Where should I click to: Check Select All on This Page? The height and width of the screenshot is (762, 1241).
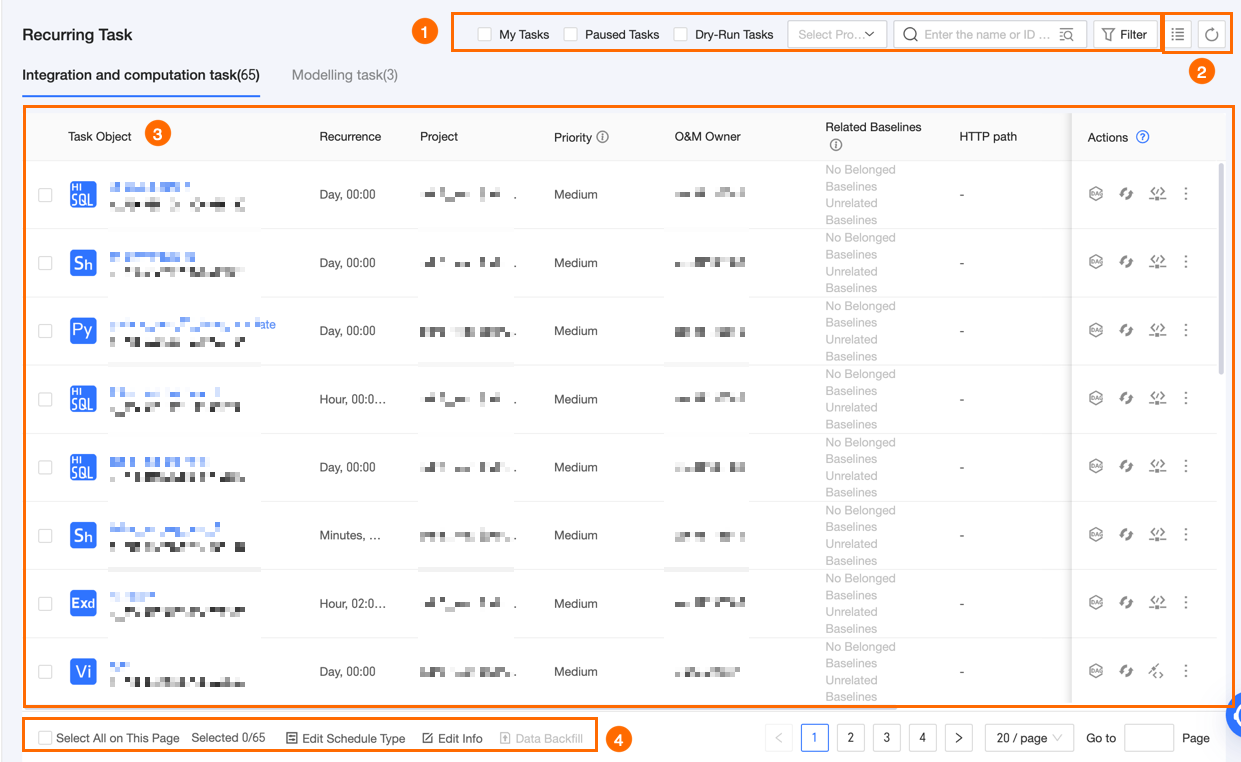point(45,738)
